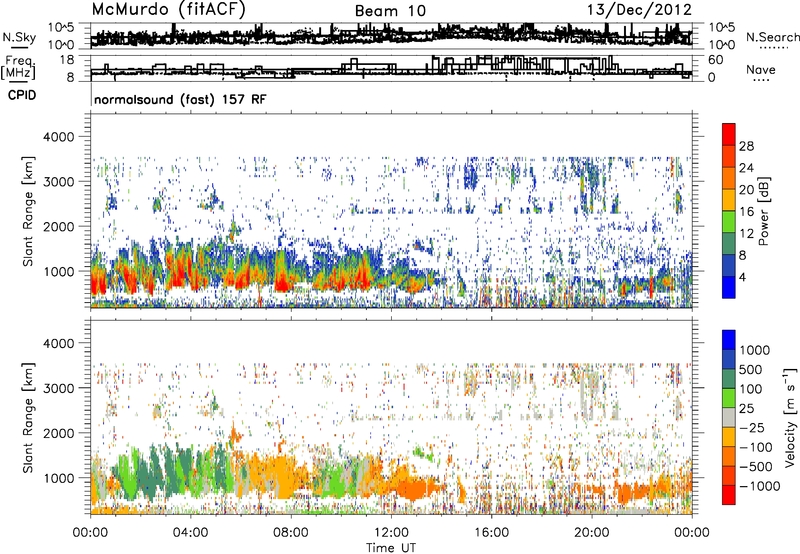Click the 'McMurdo (fitACF)' plot title
The image size is (800, 554).
[x=168, y=10]
